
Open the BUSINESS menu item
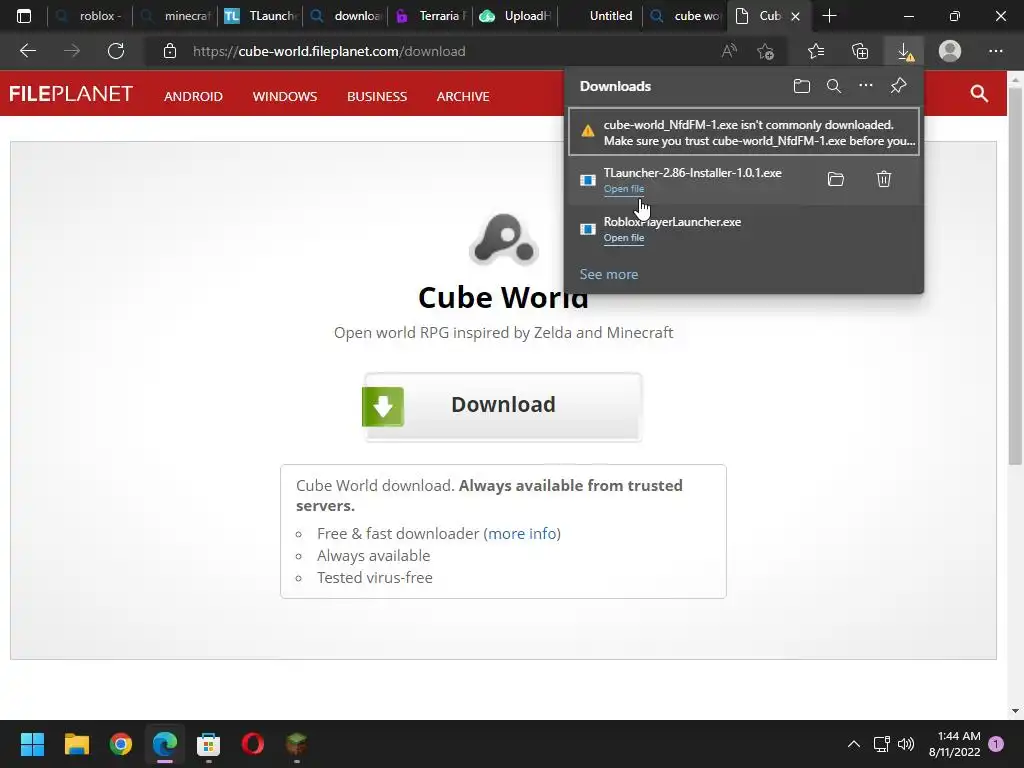[x=377, y=97]
